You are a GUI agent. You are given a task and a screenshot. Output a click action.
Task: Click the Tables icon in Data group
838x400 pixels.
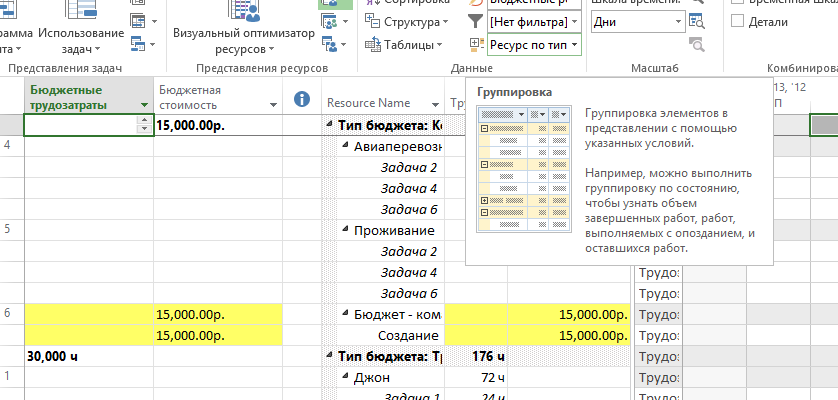pyautogui.click(x=374, y=44)
